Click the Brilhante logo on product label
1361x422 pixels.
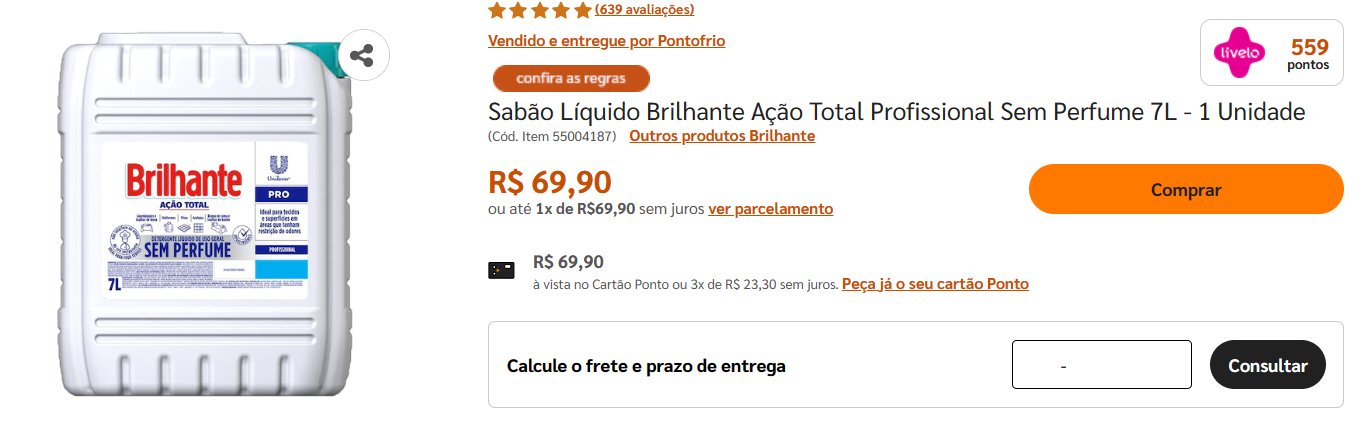point(184,182)
